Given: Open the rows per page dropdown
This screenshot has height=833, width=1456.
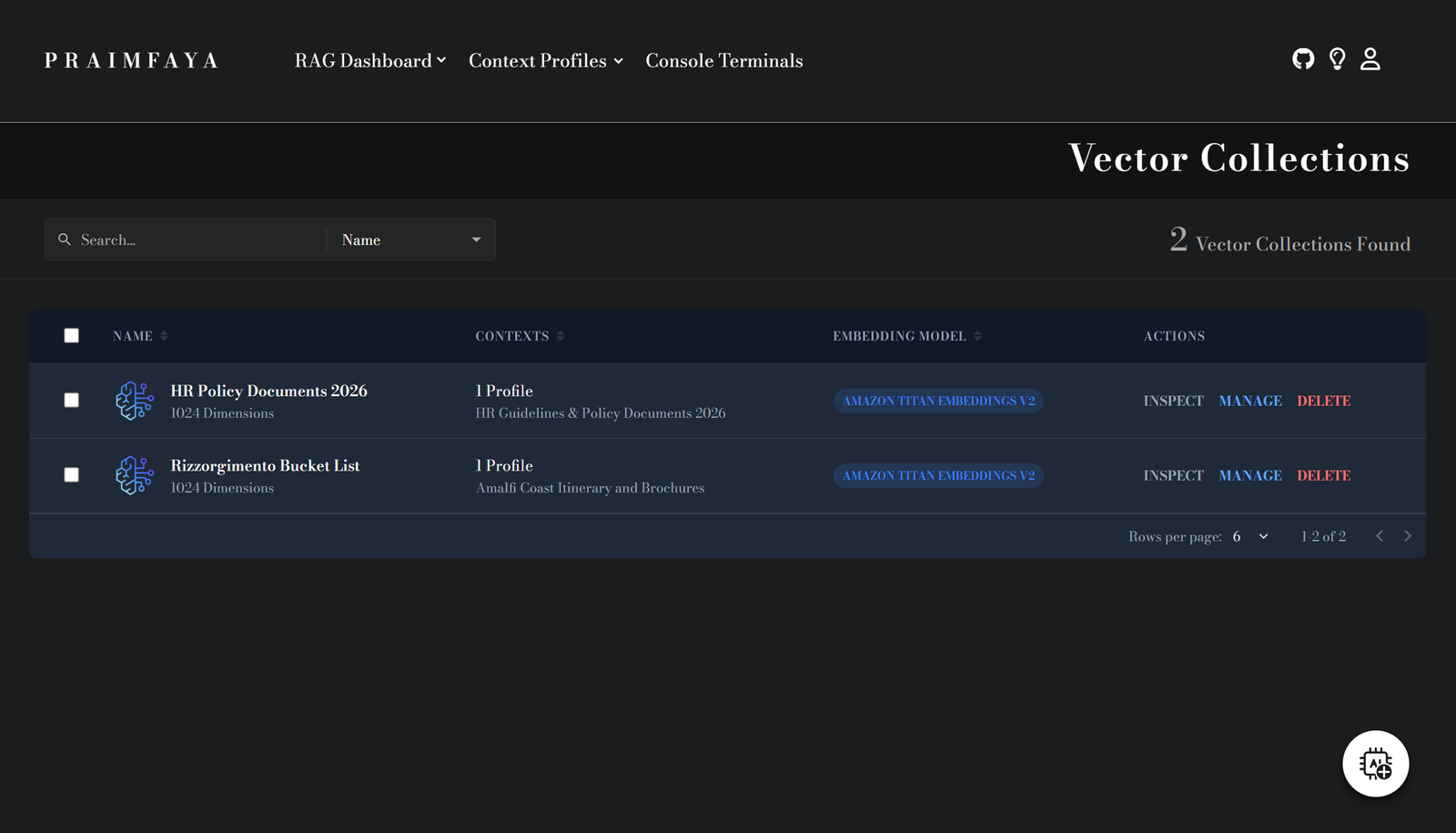Looking at the screenshot, I should [1250, 536].
